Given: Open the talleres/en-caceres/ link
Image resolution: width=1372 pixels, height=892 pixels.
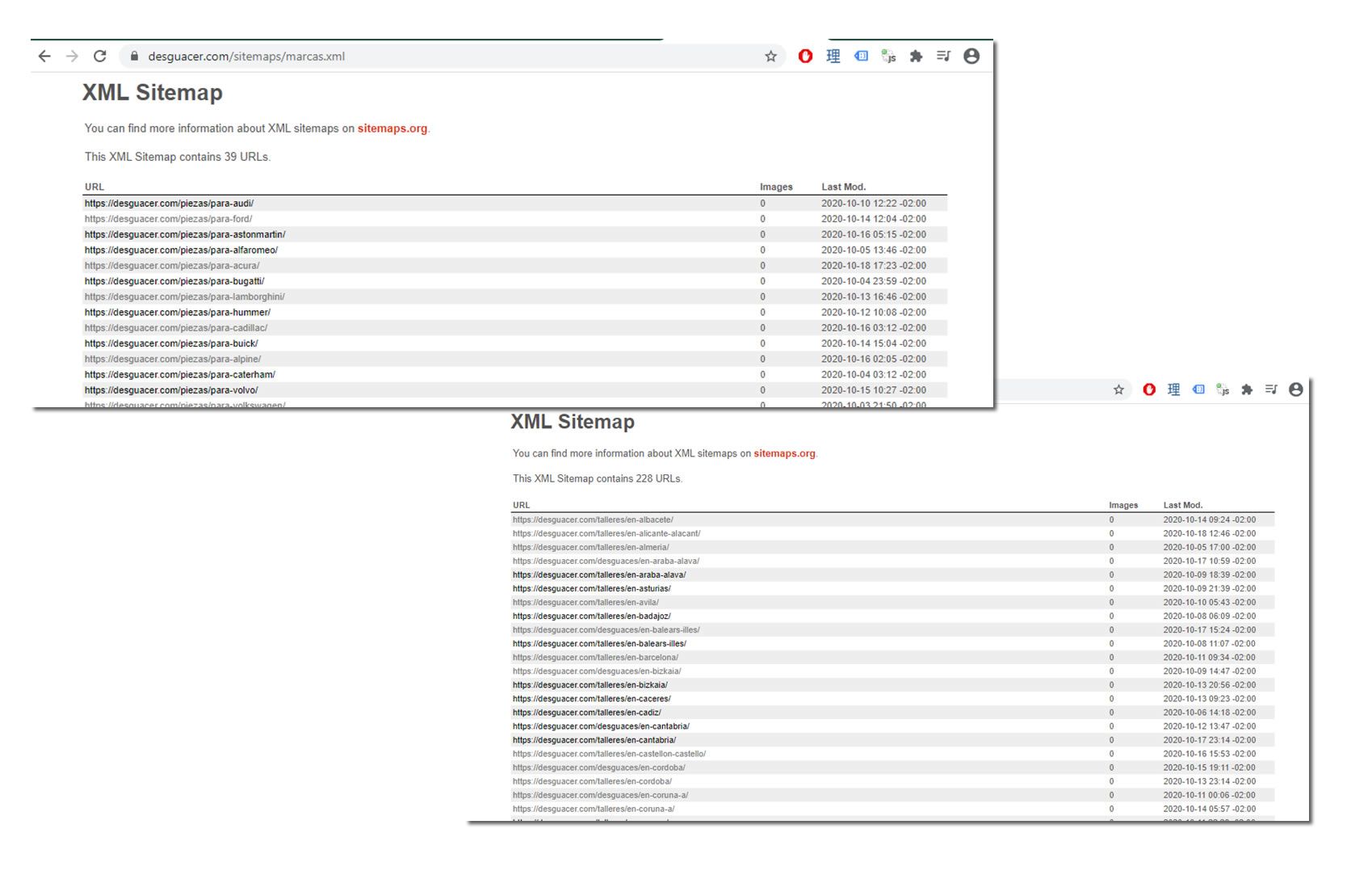Looking at the screenshot, I should [592, 698].
